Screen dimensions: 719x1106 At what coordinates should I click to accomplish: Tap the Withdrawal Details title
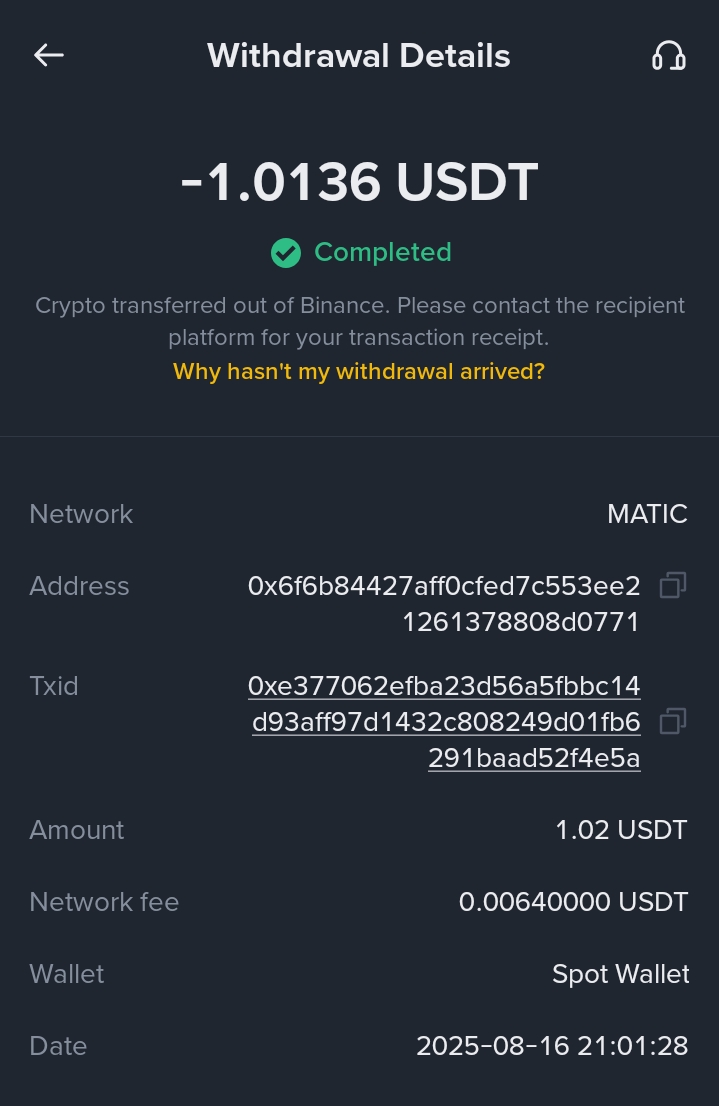(359, 56)
